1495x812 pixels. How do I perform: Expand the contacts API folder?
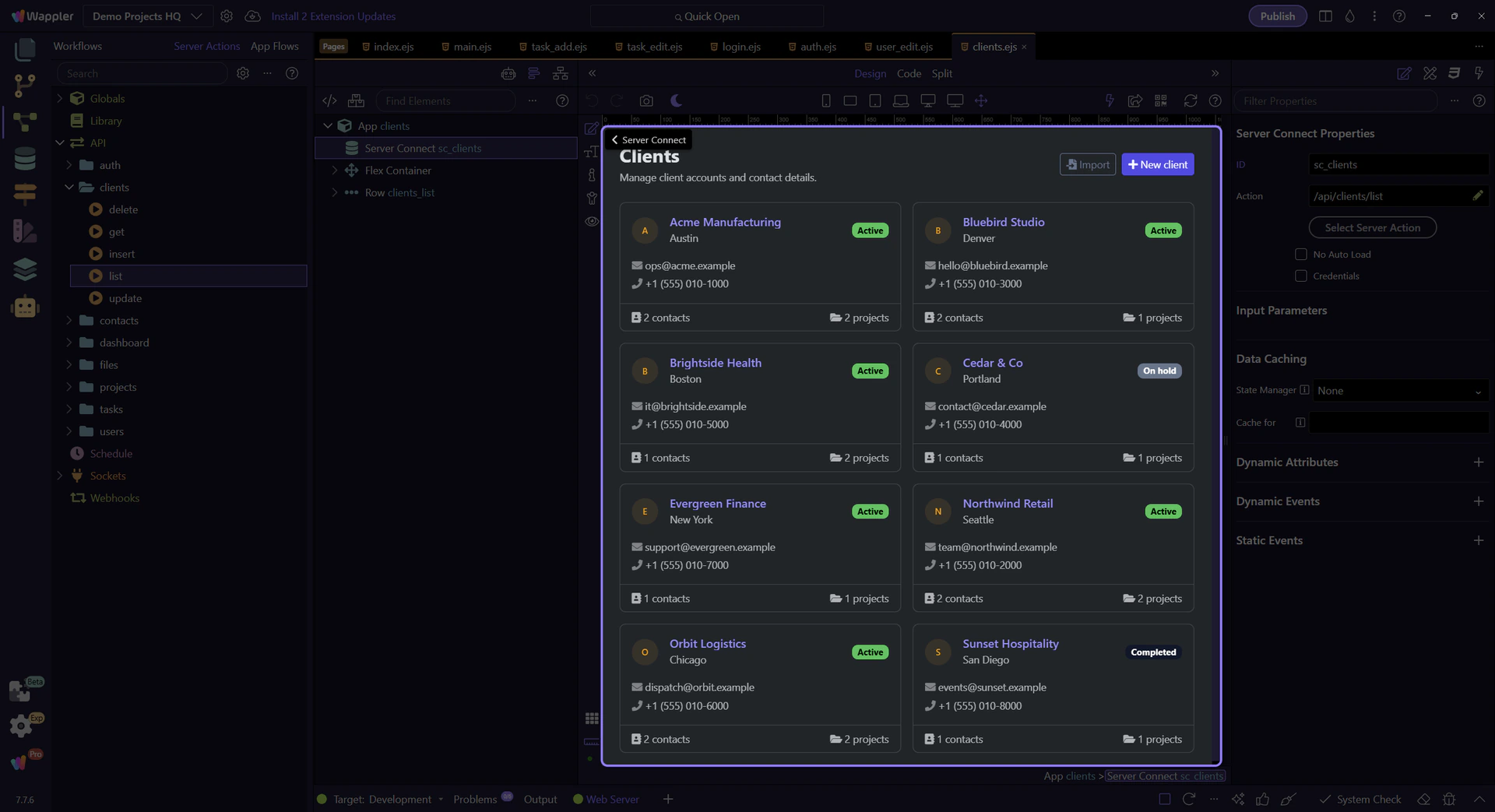(69, 321)
